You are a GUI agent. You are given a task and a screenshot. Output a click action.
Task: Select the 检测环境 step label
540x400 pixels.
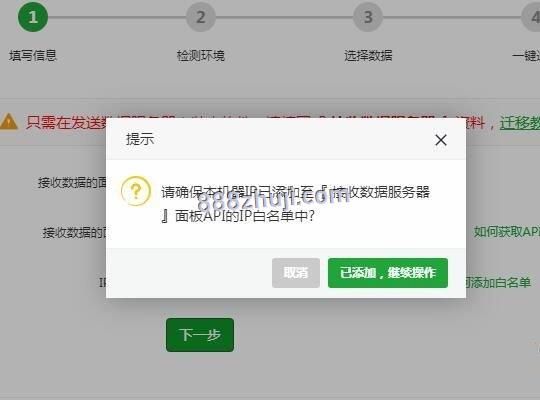201,55
